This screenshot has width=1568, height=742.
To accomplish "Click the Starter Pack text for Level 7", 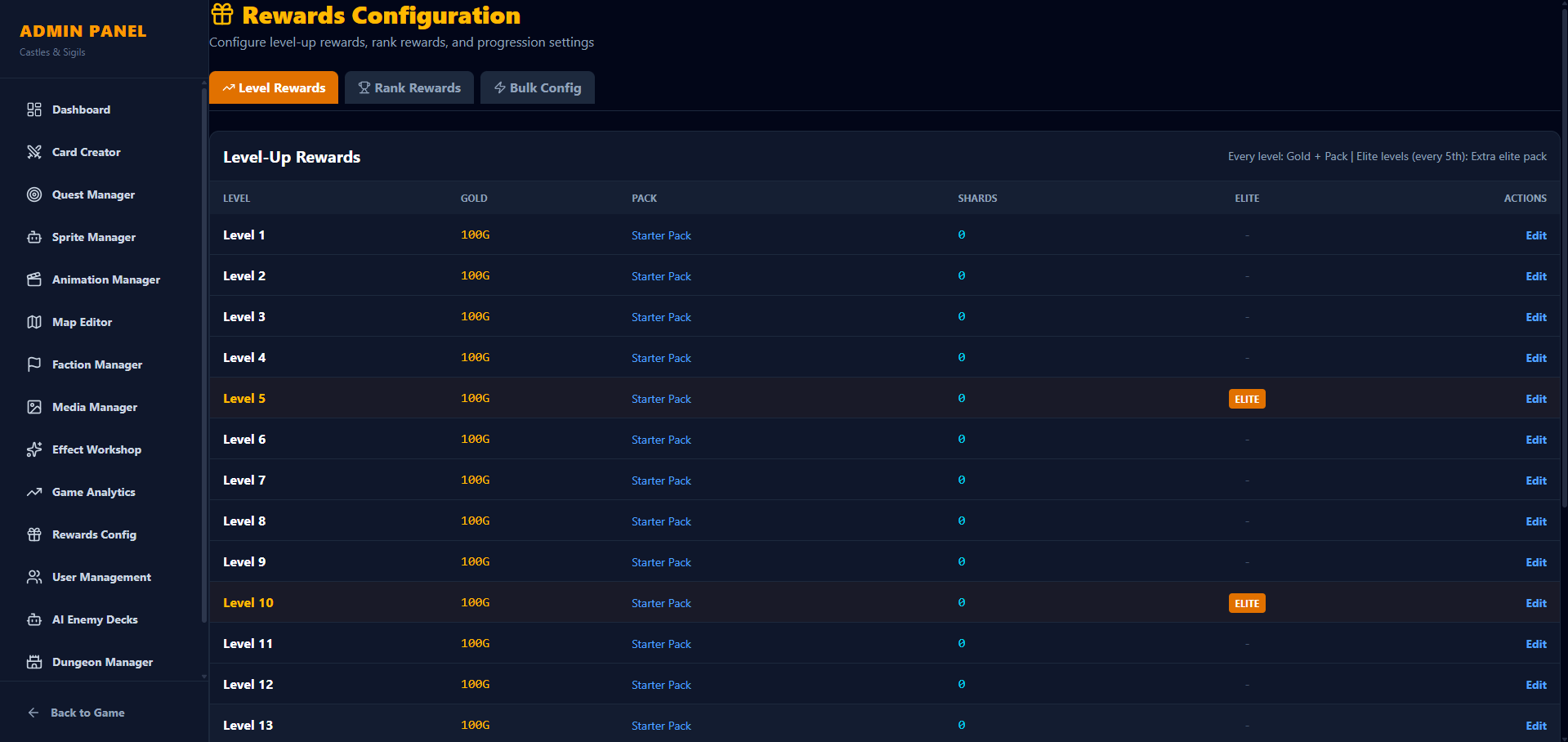I will [x=661, y=481].
